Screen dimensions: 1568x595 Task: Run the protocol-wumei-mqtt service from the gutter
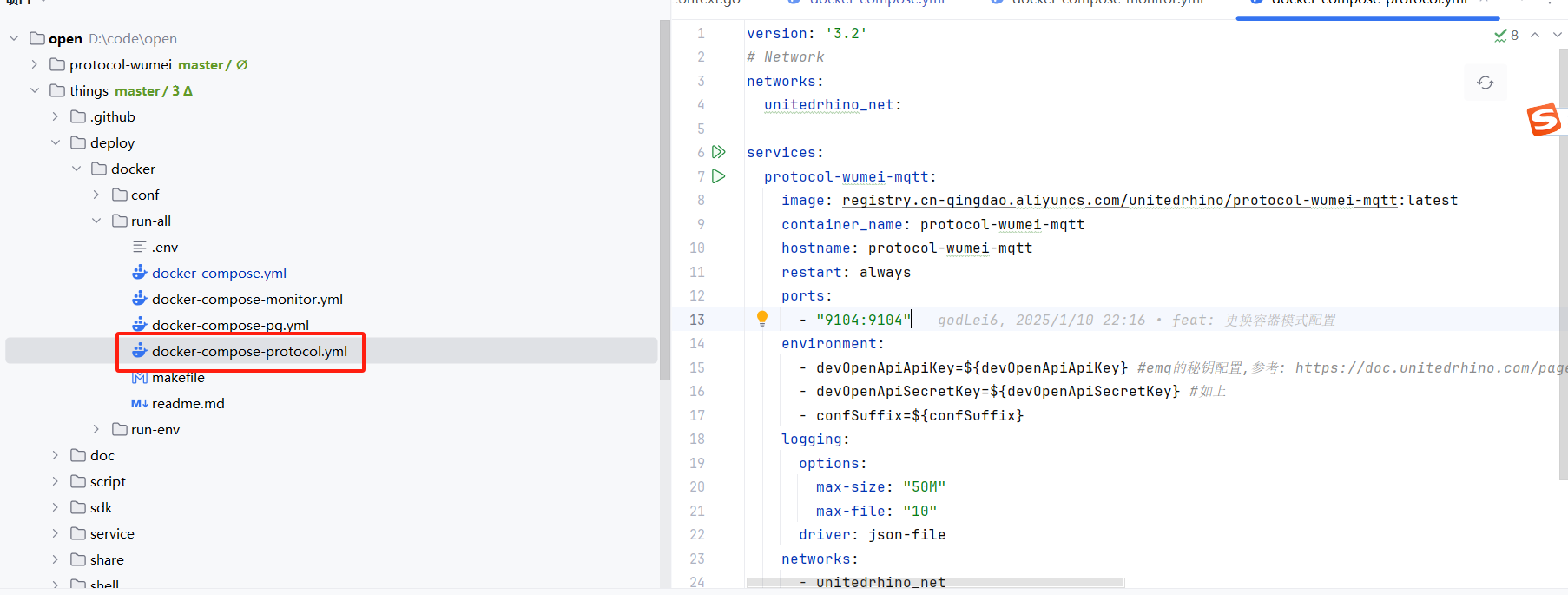coord(718,176)
